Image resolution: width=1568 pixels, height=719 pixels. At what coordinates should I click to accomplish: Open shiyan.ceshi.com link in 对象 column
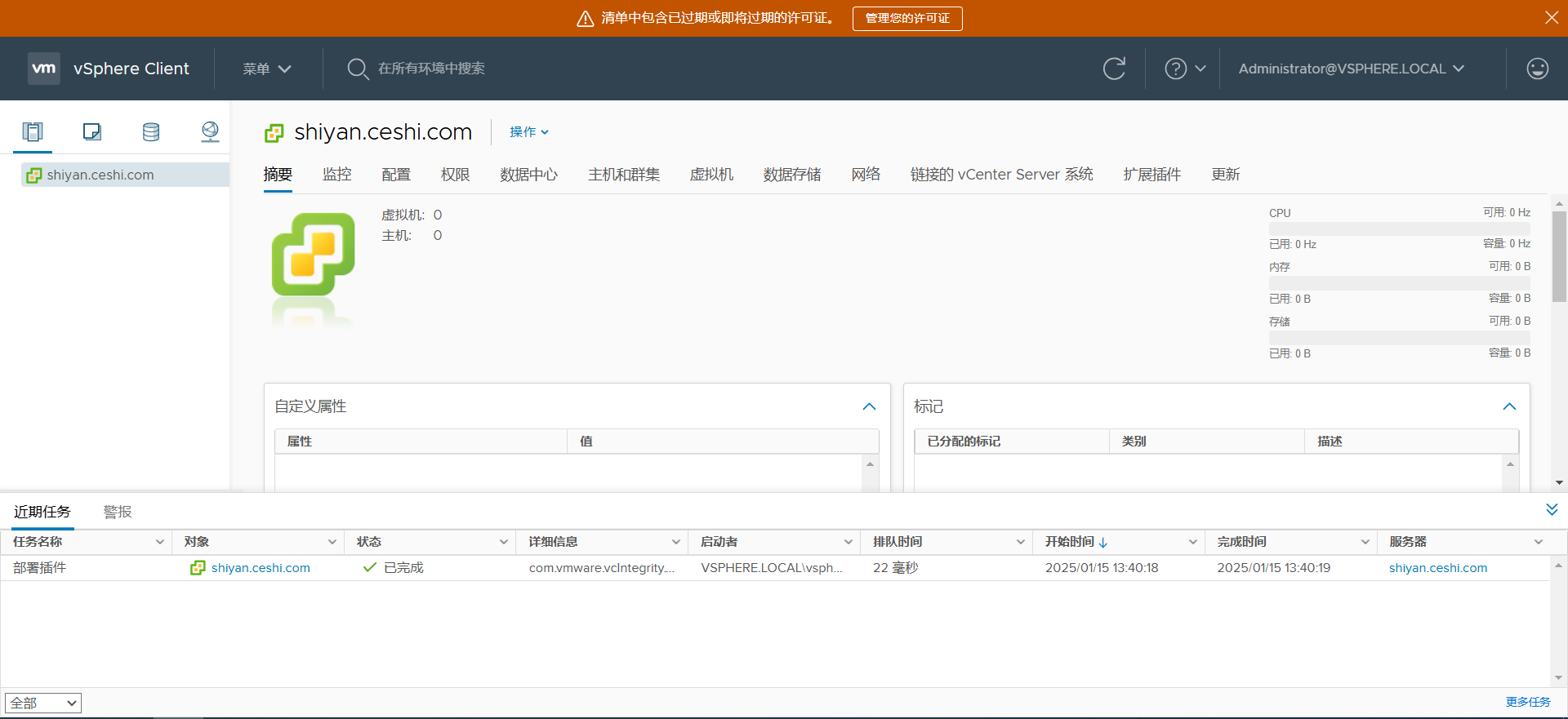(261, 567)
